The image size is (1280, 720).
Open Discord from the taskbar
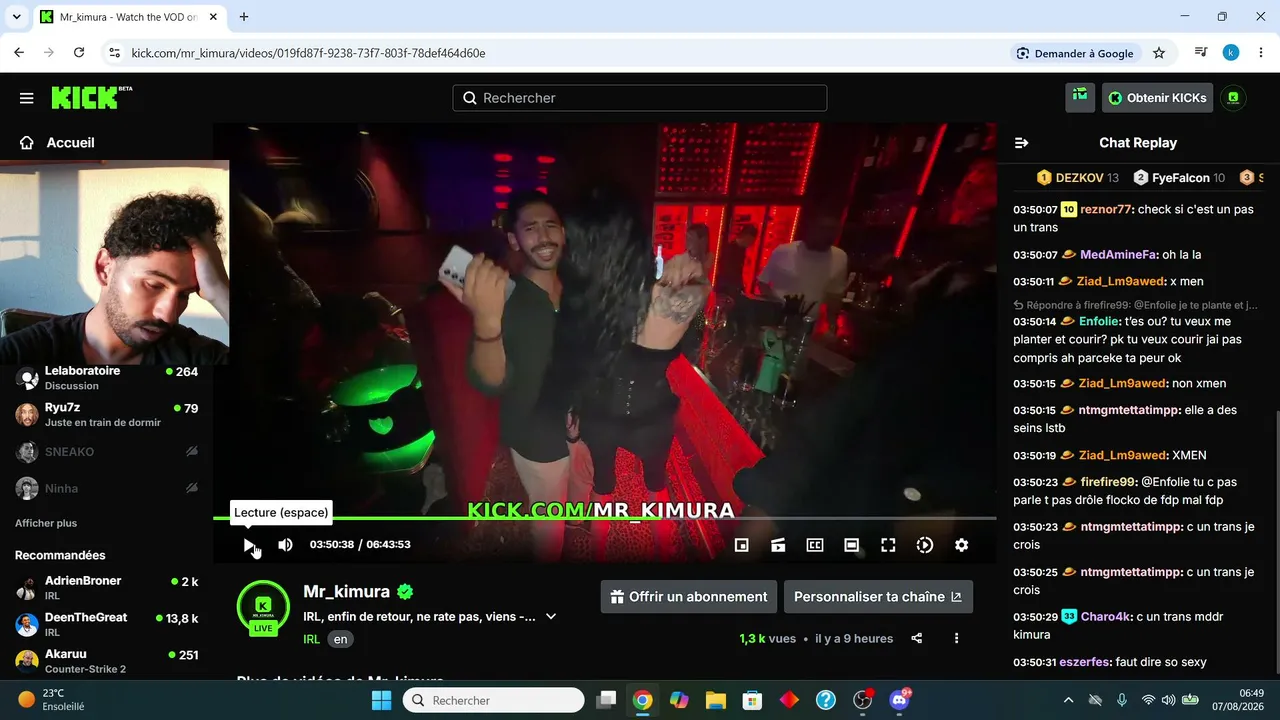click(x=899, y=700)
